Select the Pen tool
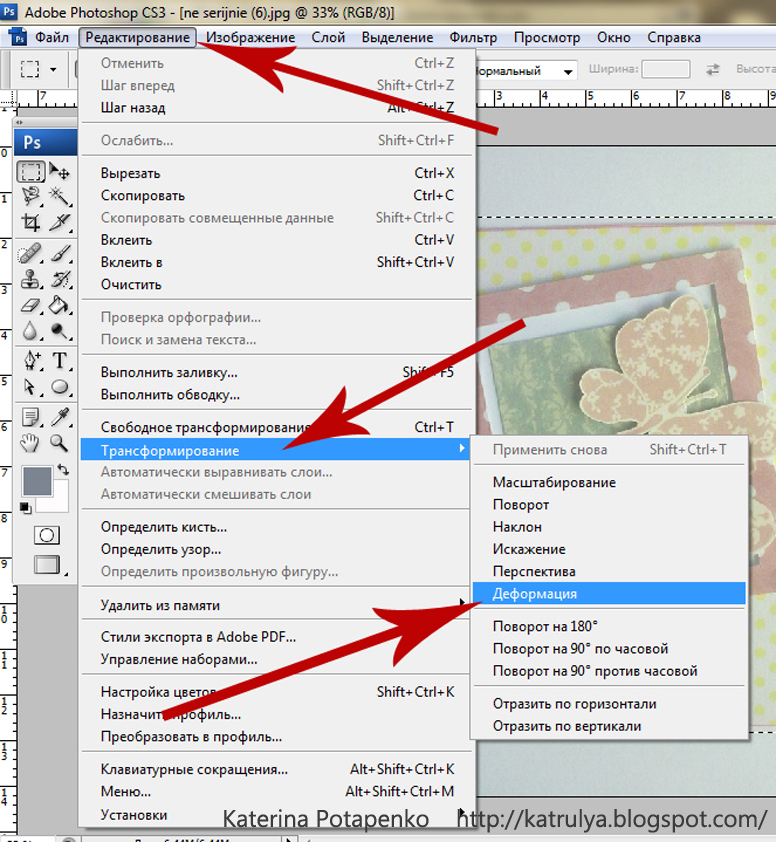 click(31, 360)
